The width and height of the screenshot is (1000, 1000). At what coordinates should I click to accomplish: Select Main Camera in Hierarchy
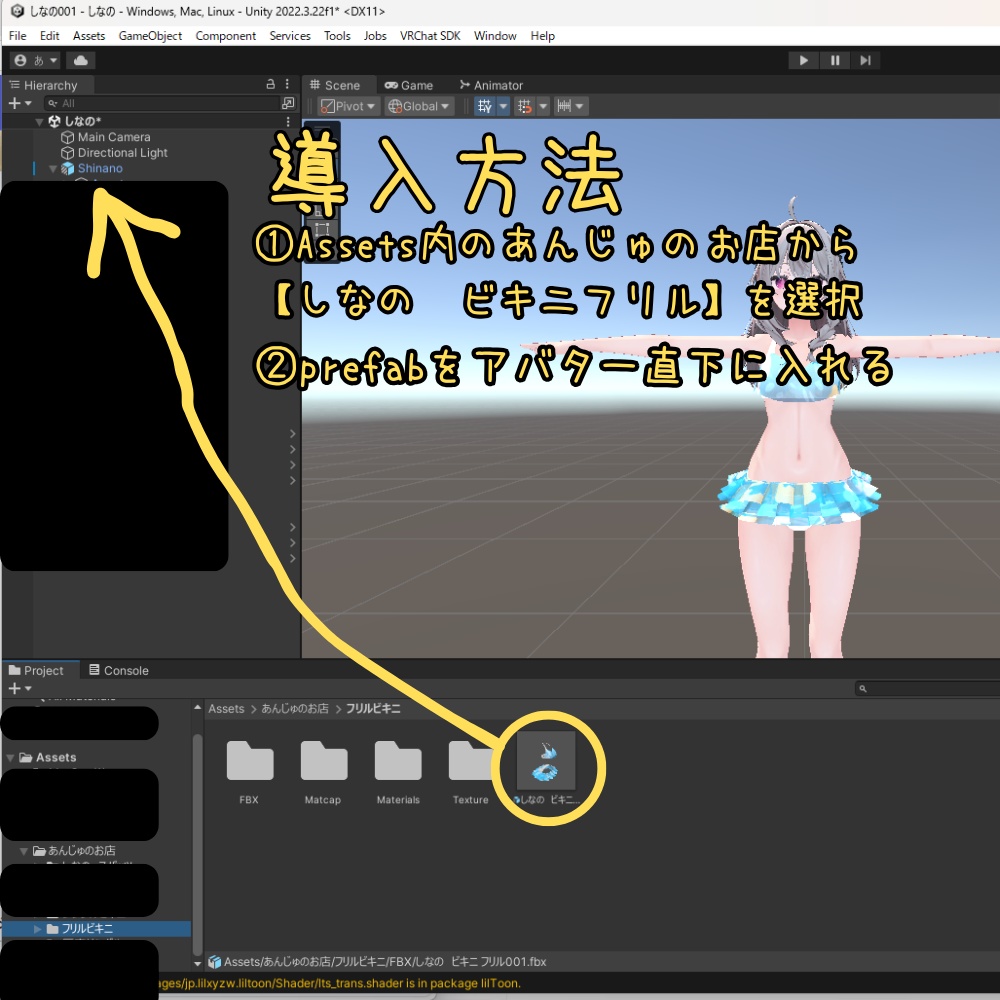click(114, 137)
